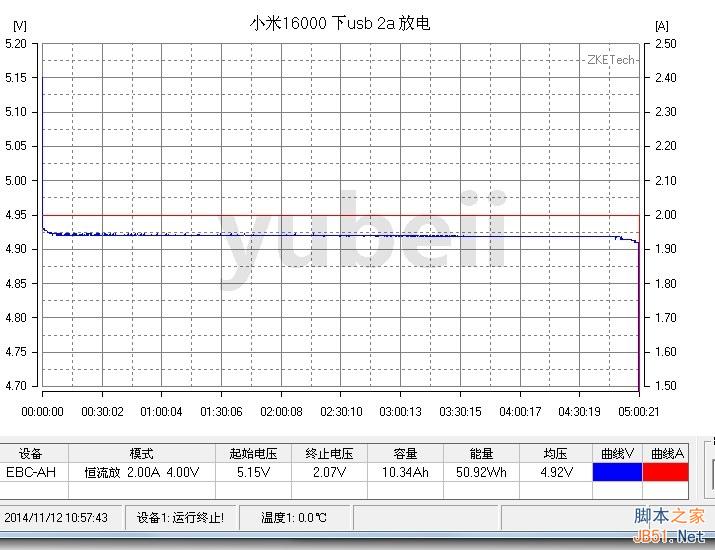
Task: Click the [V] axis unit label
Action: [x=20, y=26]
